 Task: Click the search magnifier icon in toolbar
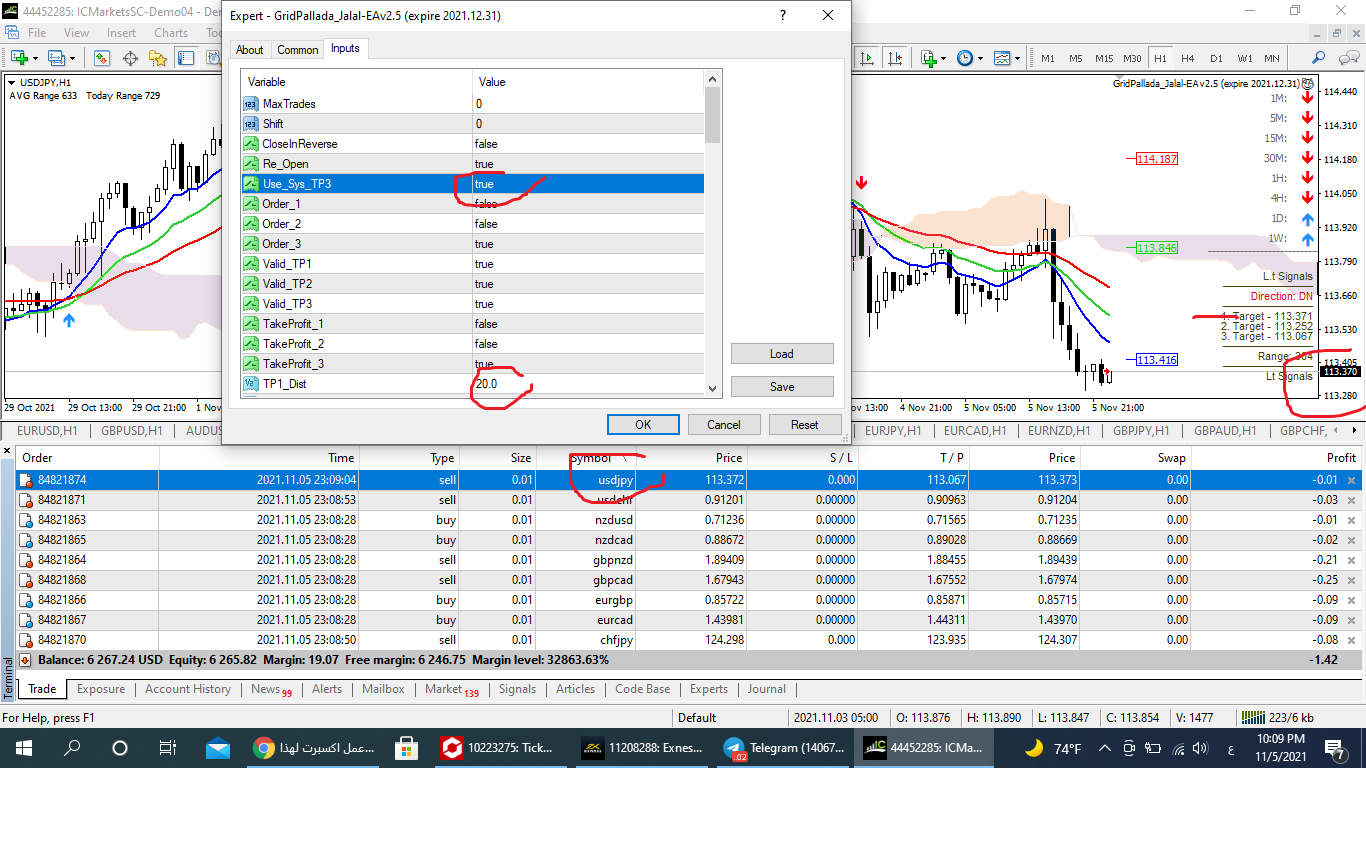pos(1319,58)
